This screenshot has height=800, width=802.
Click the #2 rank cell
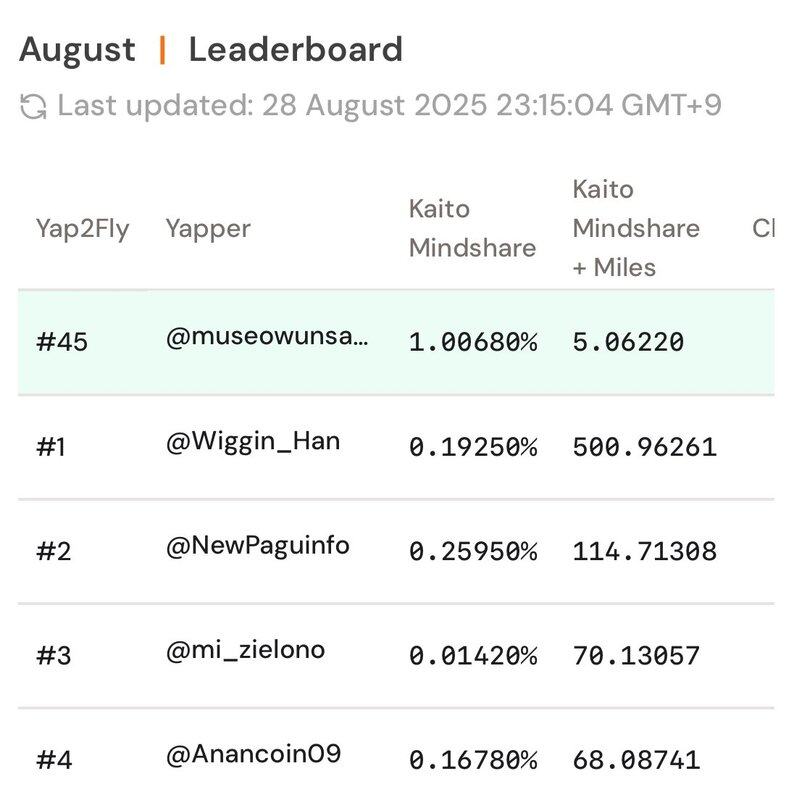tap(54, 552)
